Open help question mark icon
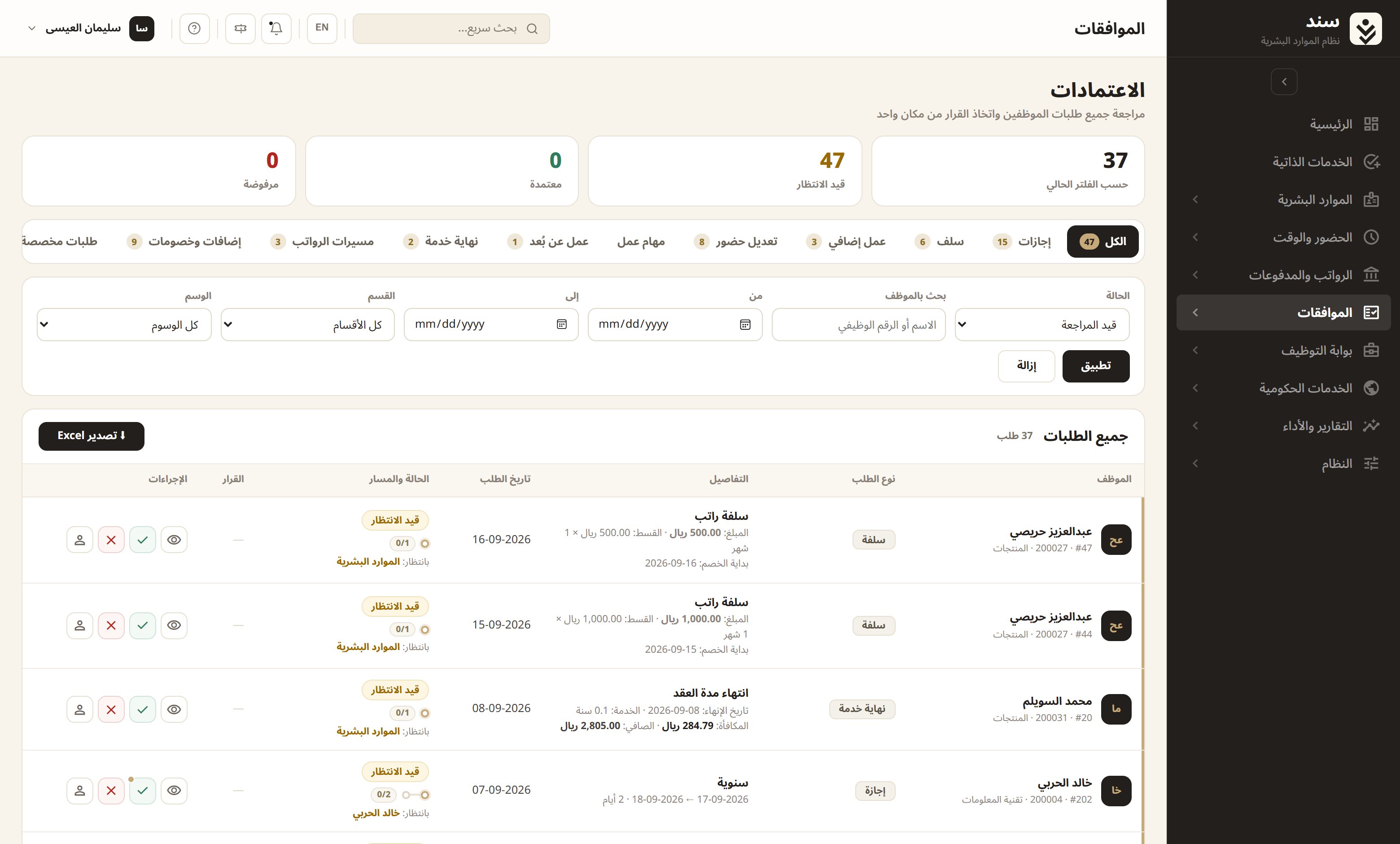Viewport: 1400px width, 844px height. (x=194, y=28)
